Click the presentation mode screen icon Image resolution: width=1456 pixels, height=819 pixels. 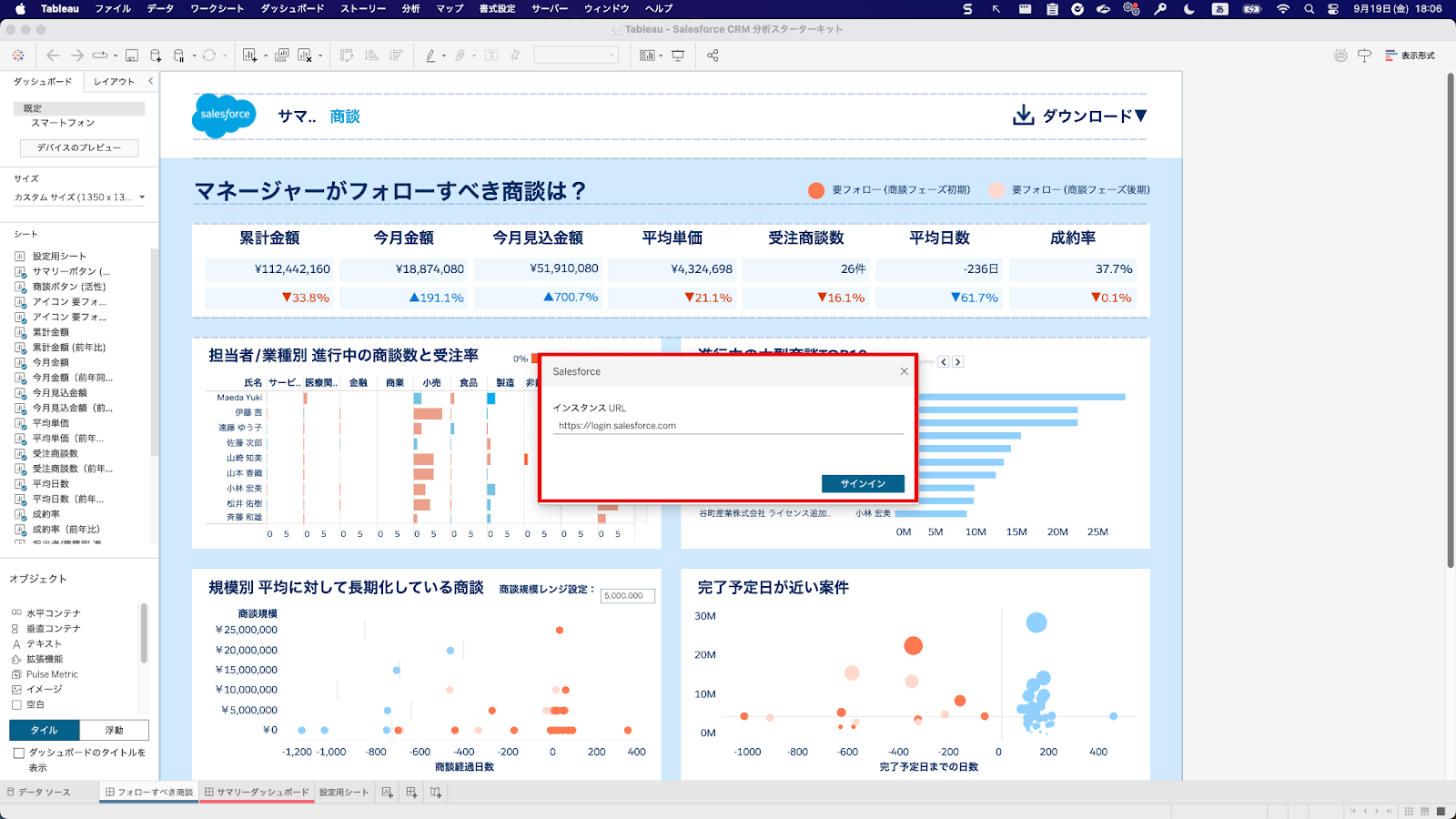click(x=678, y=56)
